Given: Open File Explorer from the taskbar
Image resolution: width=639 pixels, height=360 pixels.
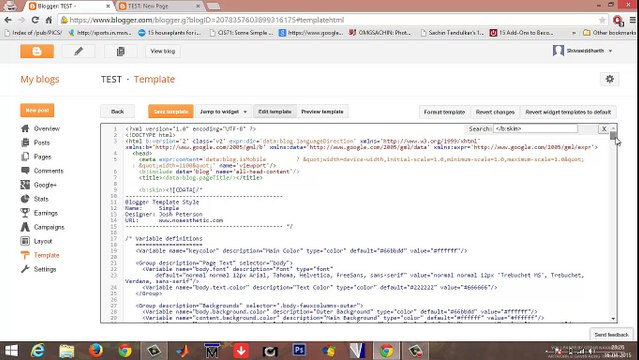Looking at the screenshot, I should tap(66, 351).
